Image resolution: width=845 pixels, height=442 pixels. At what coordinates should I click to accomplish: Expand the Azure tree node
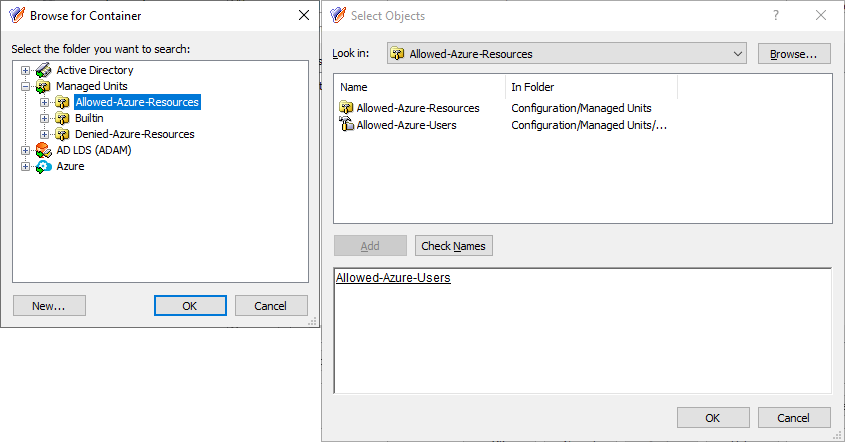25,167
